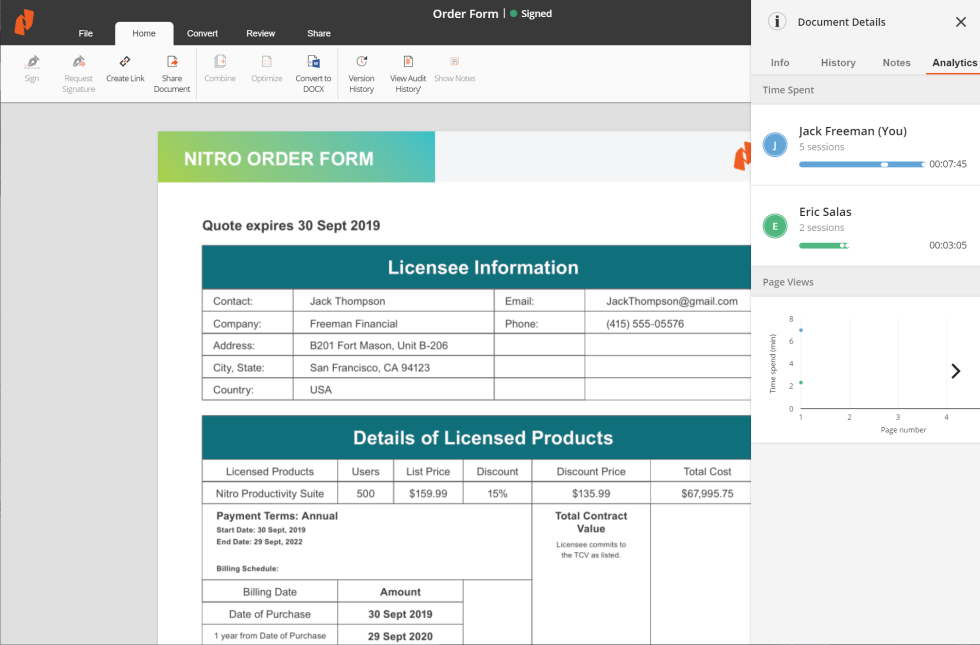Open View Audit History
The height and width of the screenshot is (645, 980).
point(408,63)
